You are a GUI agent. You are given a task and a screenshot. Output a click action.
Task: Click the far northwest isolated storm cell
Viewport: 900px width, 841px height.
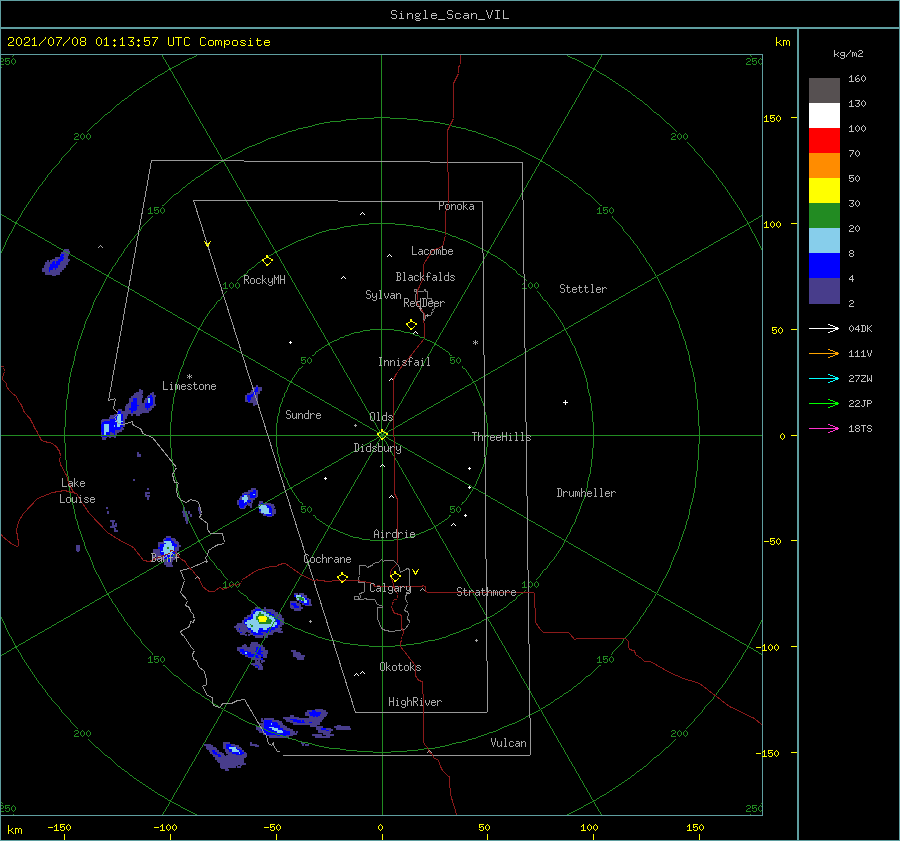[x=56, y=263]
